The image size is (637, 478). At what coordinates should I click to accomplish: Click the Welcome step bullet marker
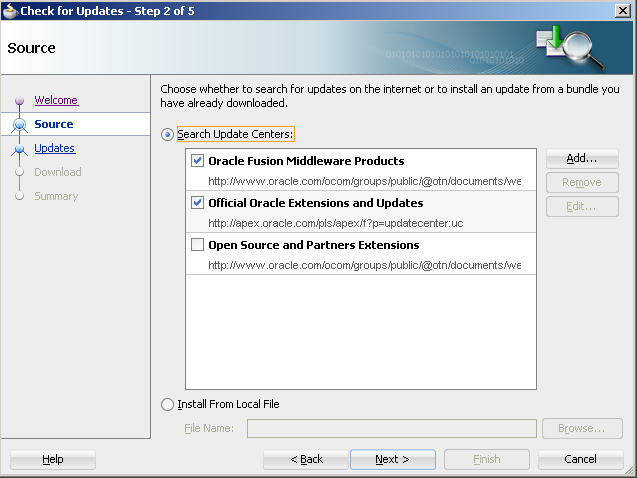click(x=20, y=100)
